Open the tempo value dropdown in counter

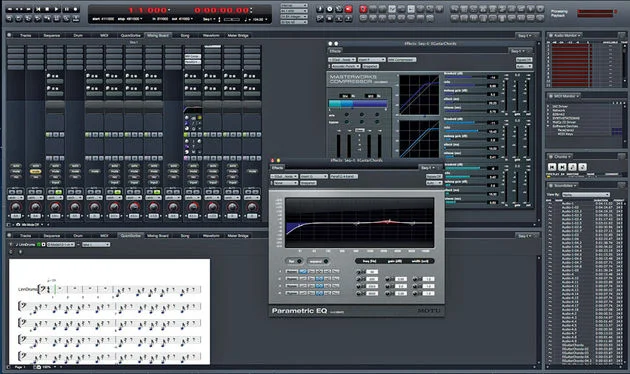point(260,19)
